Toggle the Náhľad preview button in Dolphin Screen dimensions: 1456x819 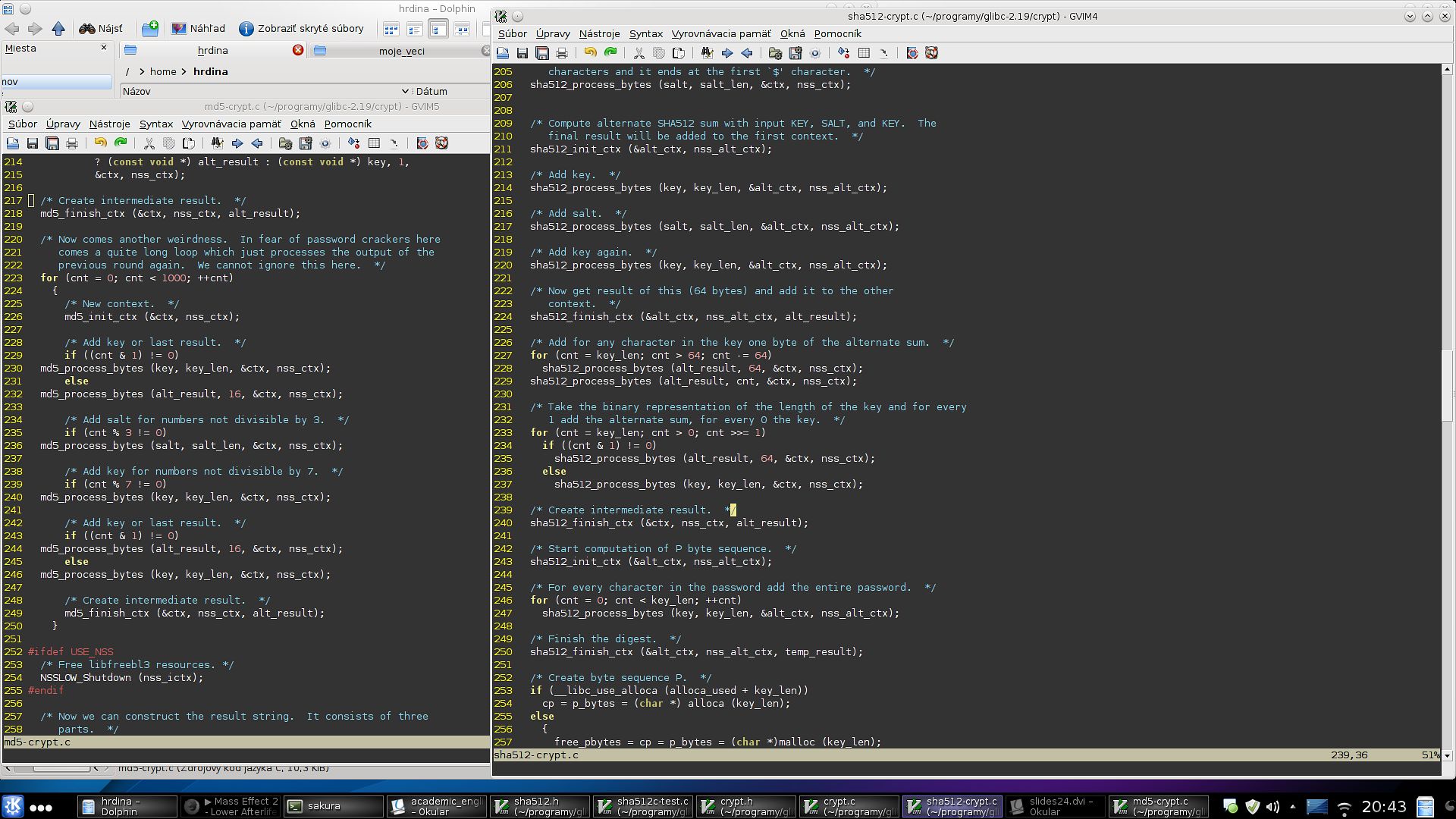(x=199, y=29)
